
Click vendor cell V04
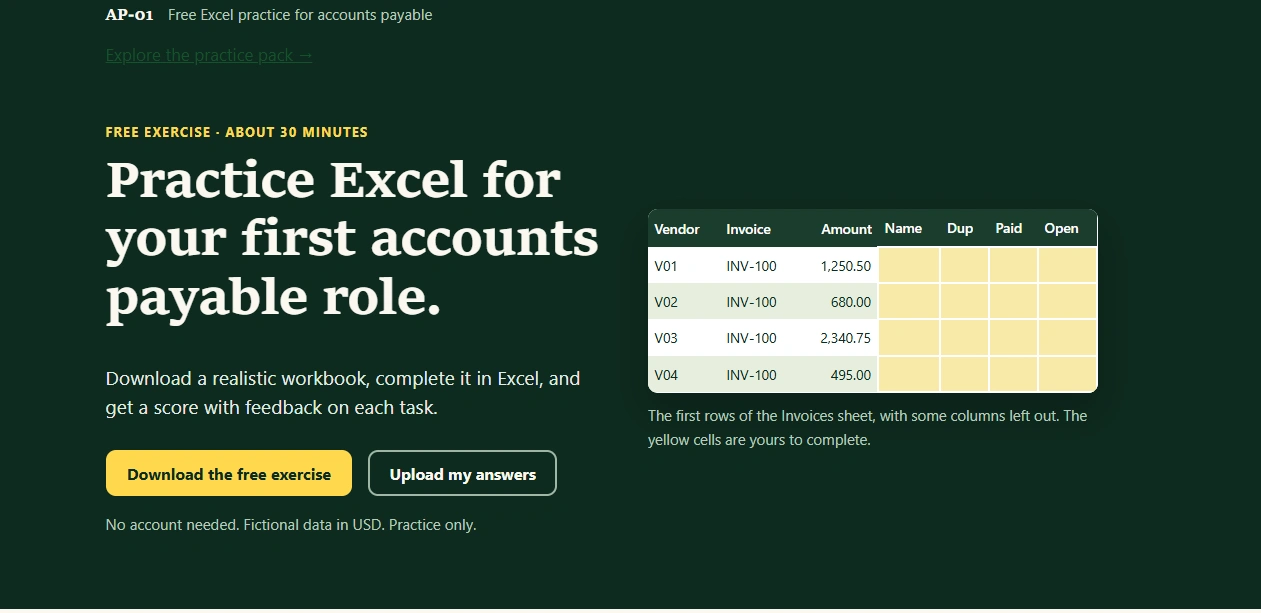click(x=666, y=375)
